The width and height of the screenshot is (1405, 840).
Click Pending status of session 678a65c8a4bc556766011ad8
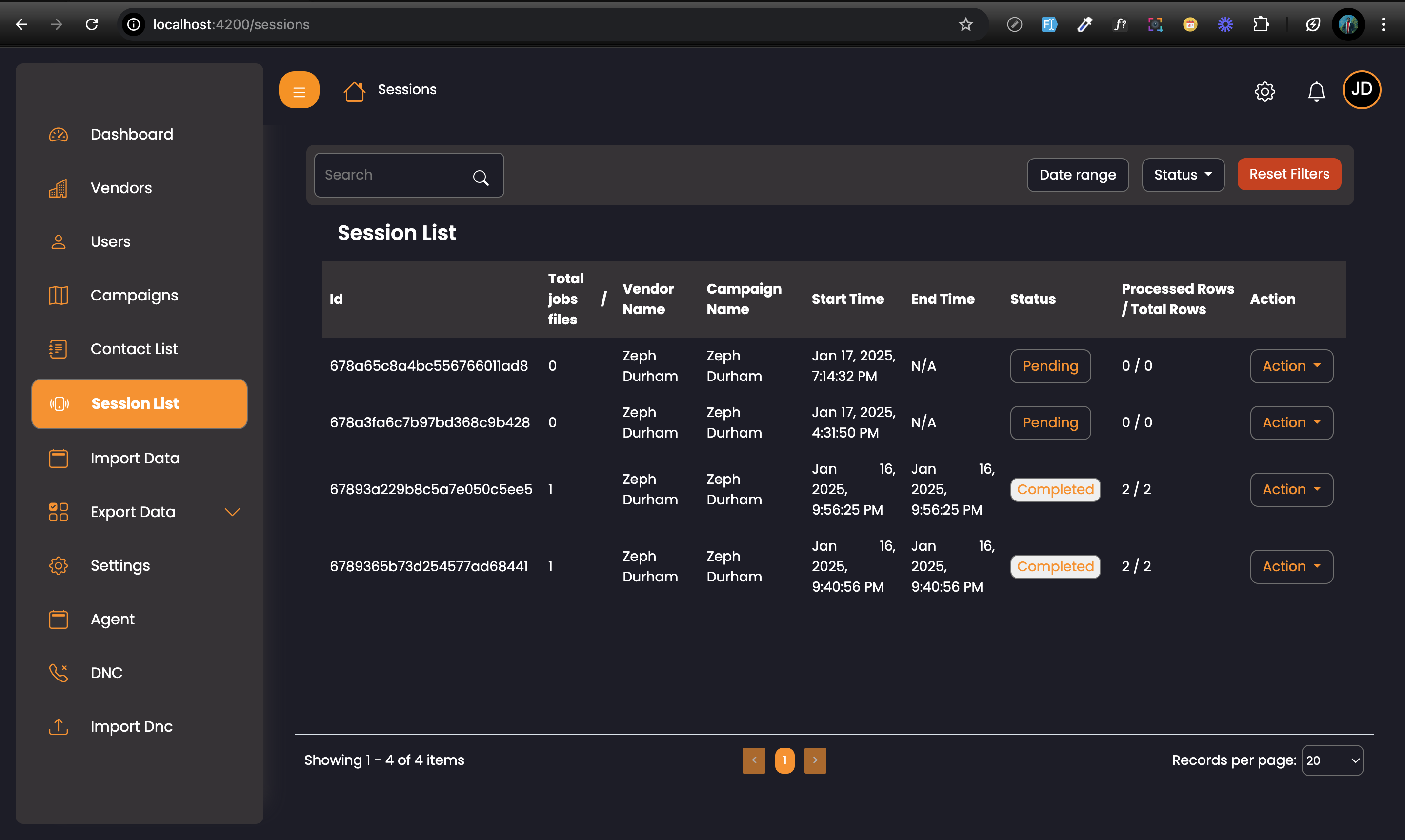click(x=1050, y=366)
